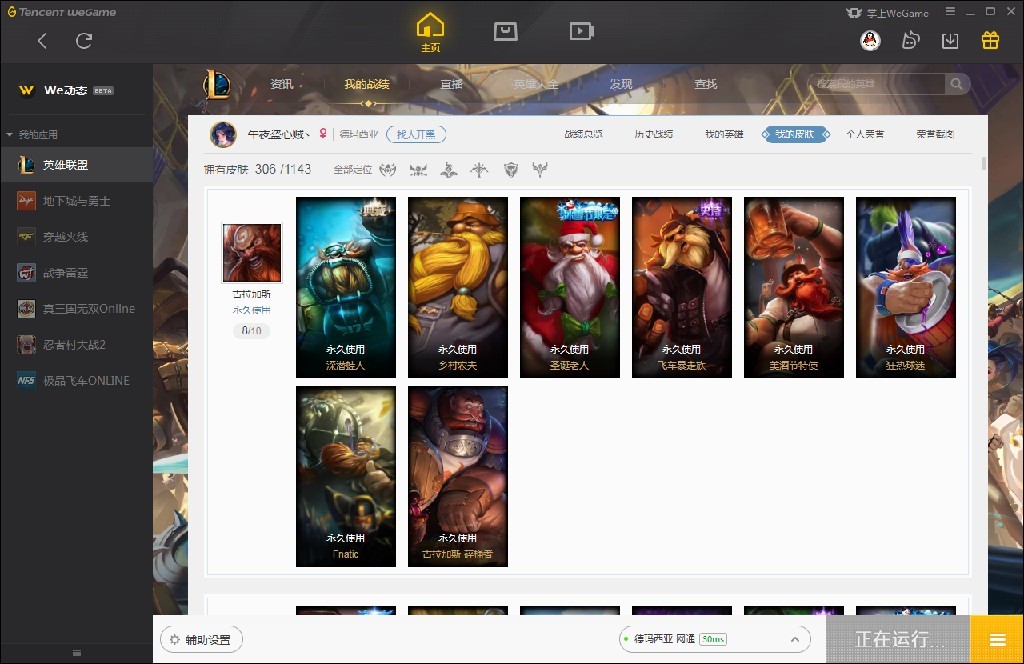1024x664 pixels.
Task: Open the download manager icon
Action: click(x=950, y=40)
